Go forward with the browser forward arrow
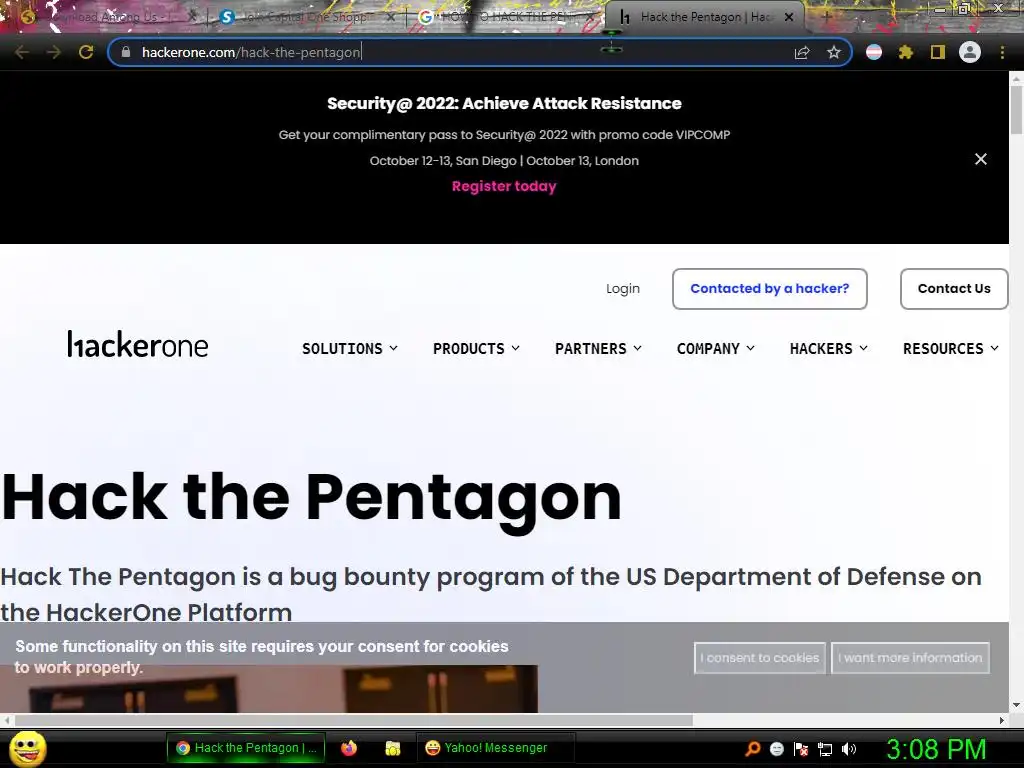This screenshot has width=1024, height=768. (54, 52)
